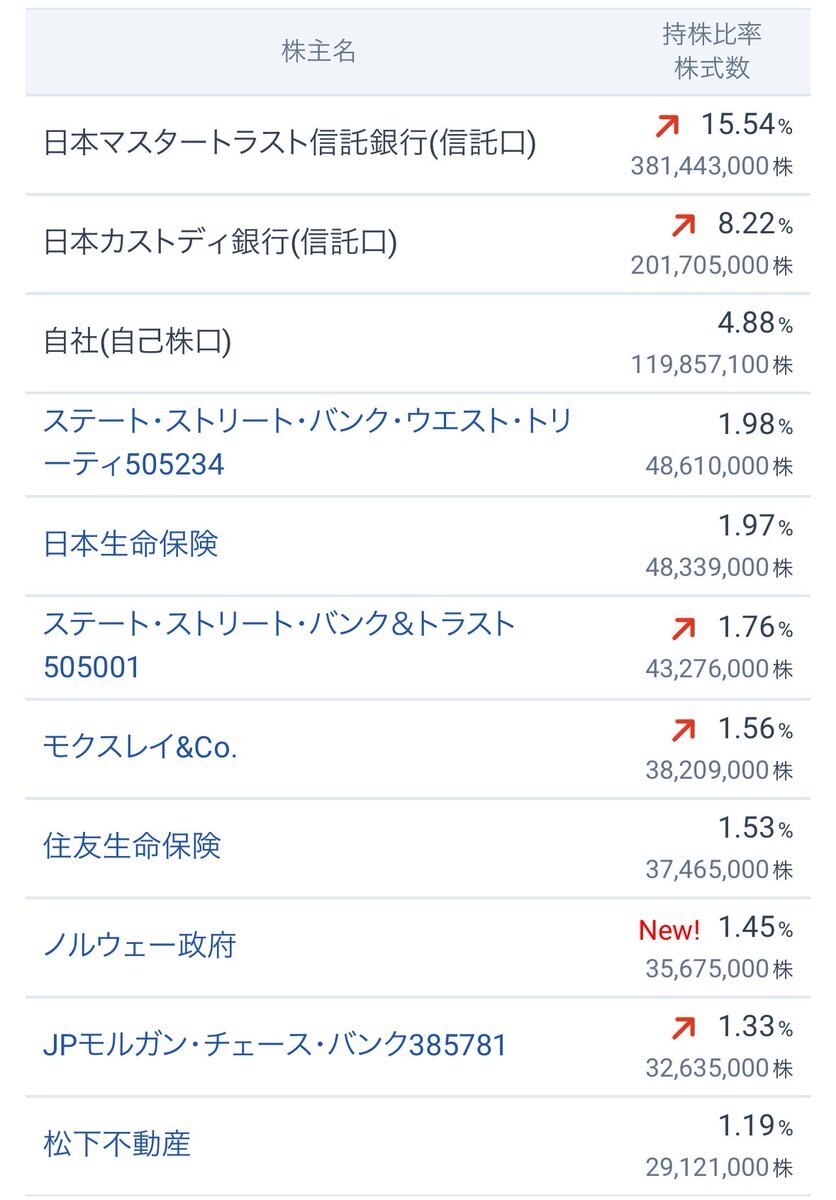This screenshot has height=1200, width=836.
Task: Click the rising arrow beside 1.76%
Action: click(683, 629)
